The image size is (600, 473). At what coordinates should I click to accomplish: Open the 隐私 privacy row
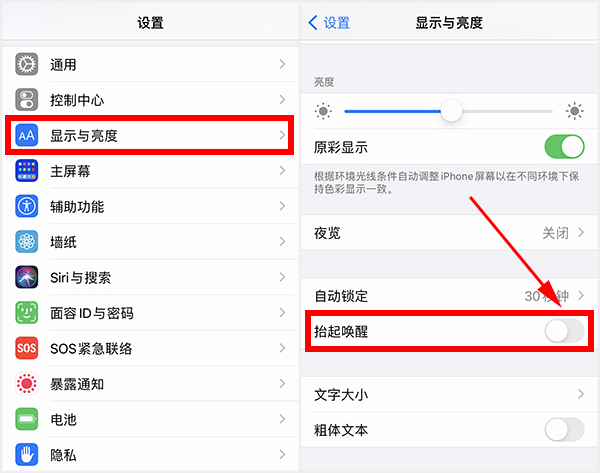[150, 455]
